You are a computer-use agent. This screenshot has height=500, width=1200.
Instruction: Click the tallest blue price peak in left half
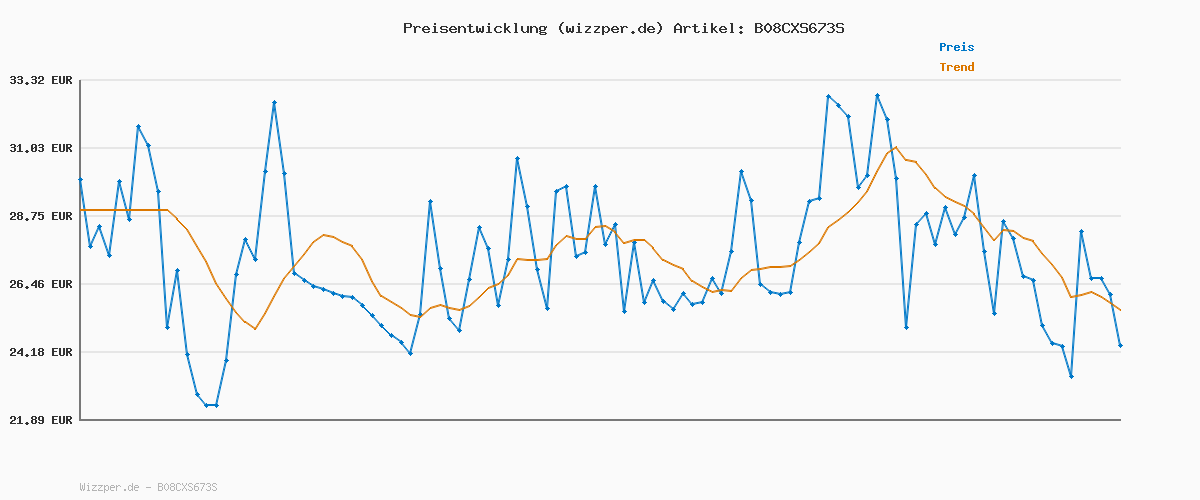[x=274, y=102]
